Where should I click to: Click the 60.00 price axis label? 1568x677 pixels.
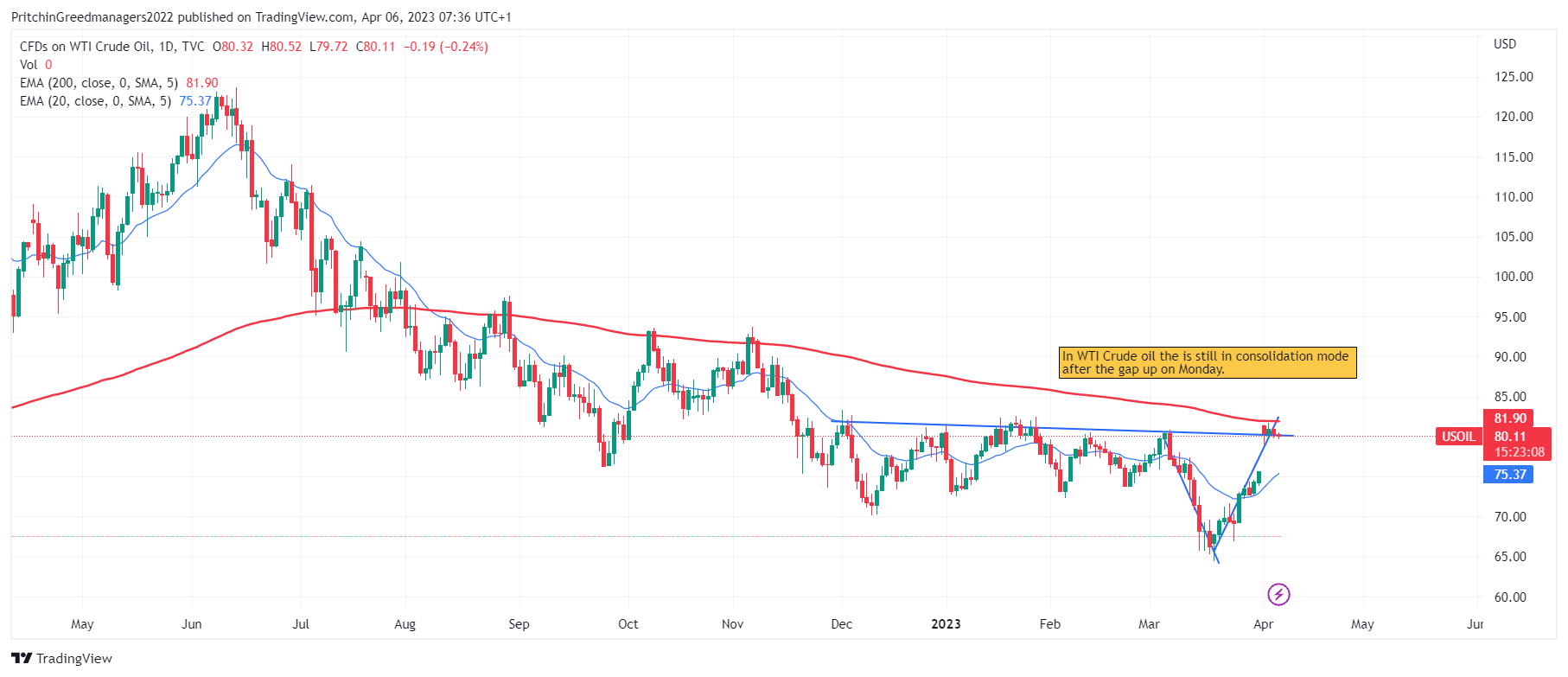click(x=1510, y=597)
